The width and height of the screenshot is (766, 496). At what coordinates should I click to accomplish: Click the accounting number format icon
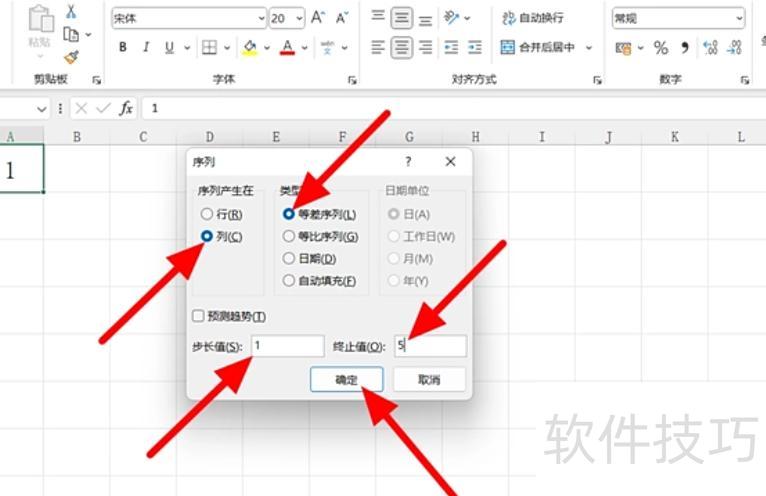click(623, 47)
